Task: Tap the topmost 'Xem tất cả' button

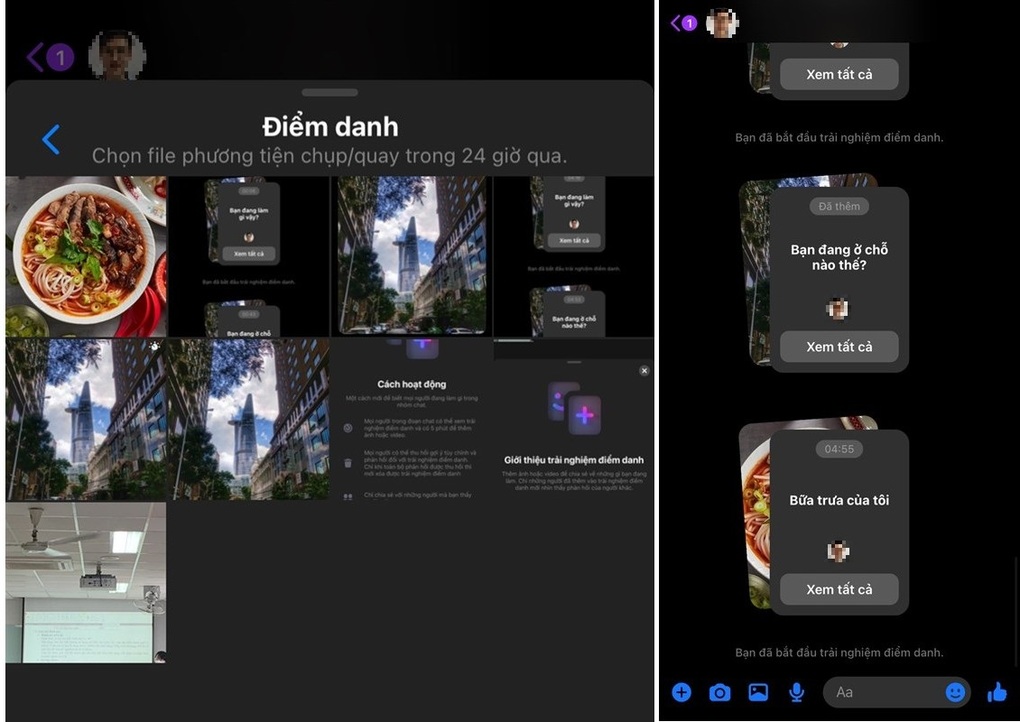Action: (839, 74)
